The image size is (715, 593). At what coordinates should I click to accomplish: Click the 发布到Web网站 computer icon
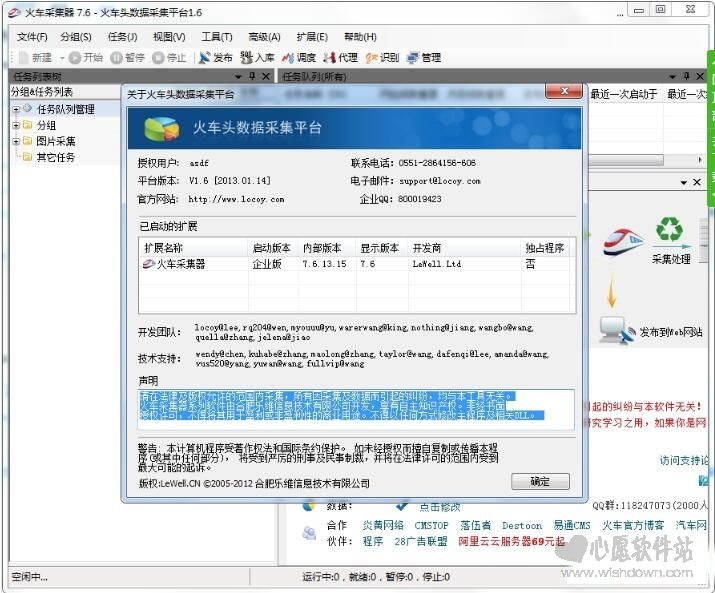click(x=617, y=330)
